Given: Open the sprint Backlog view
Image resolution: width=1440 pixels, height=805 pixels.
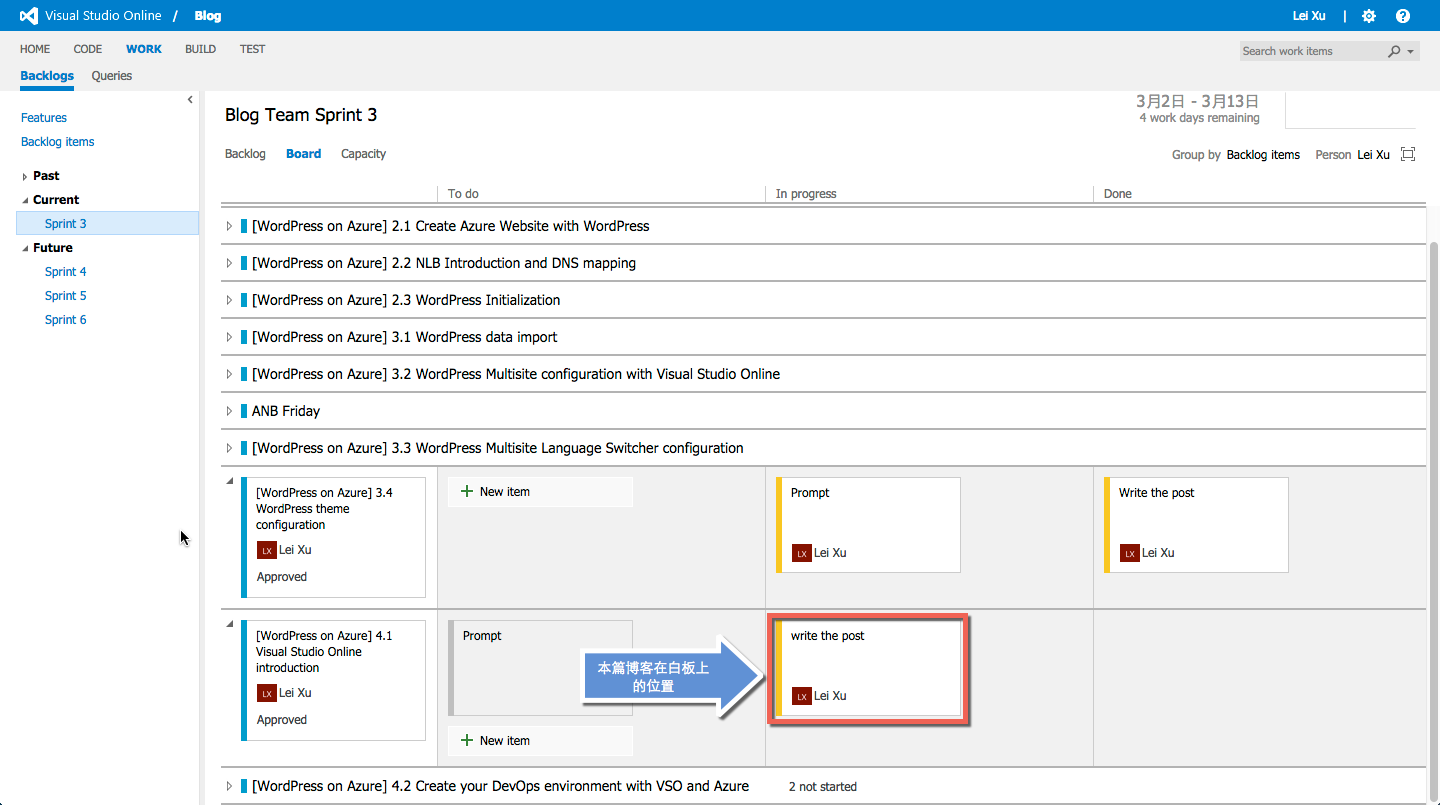Looking at the screenshot, I should [245, 154].
